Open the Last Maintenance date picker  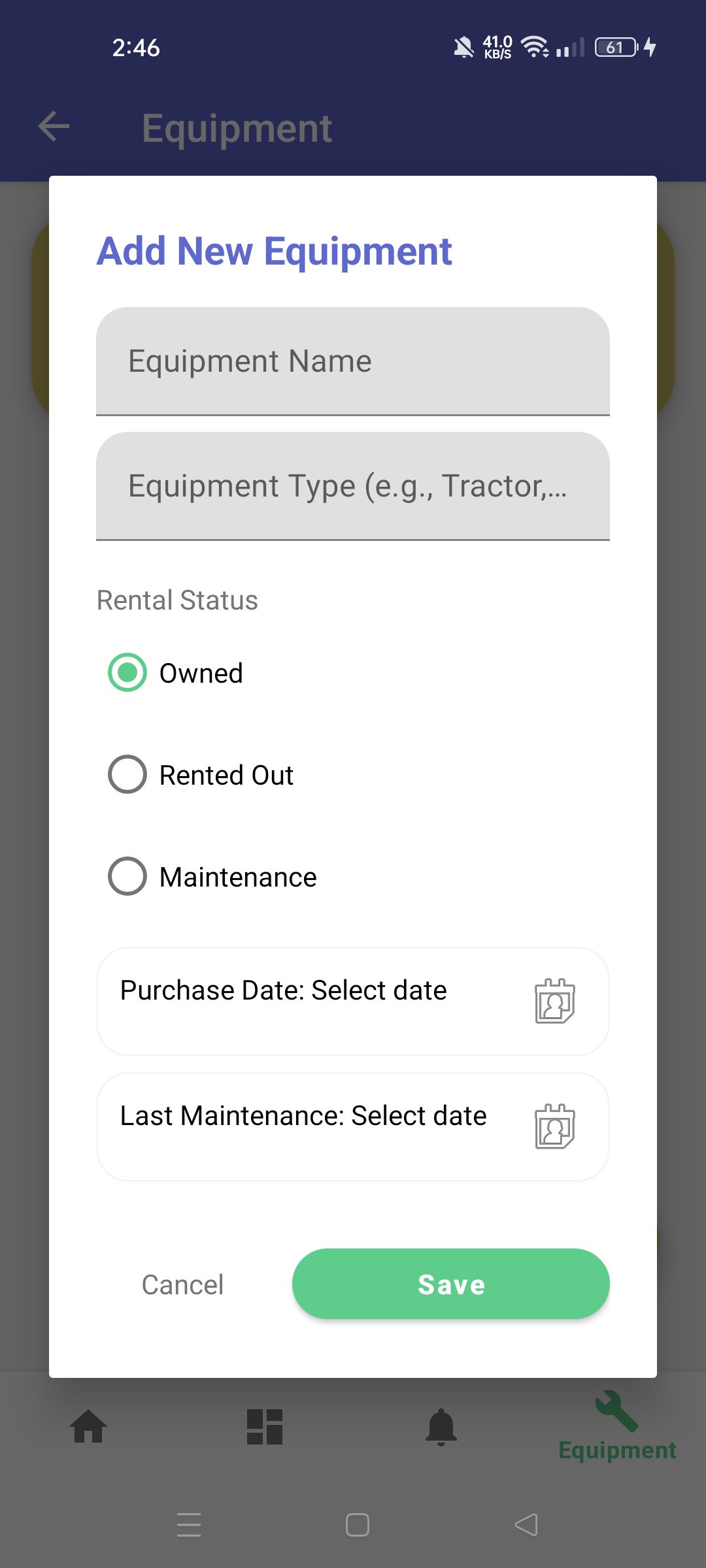[314, 1126]
